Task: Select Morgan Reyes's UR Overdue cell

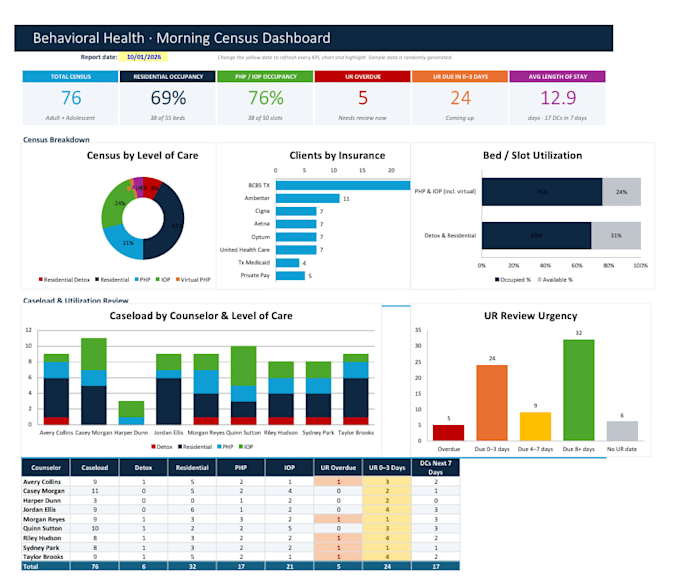Action: pyautogui.click(x=338, y=519)
